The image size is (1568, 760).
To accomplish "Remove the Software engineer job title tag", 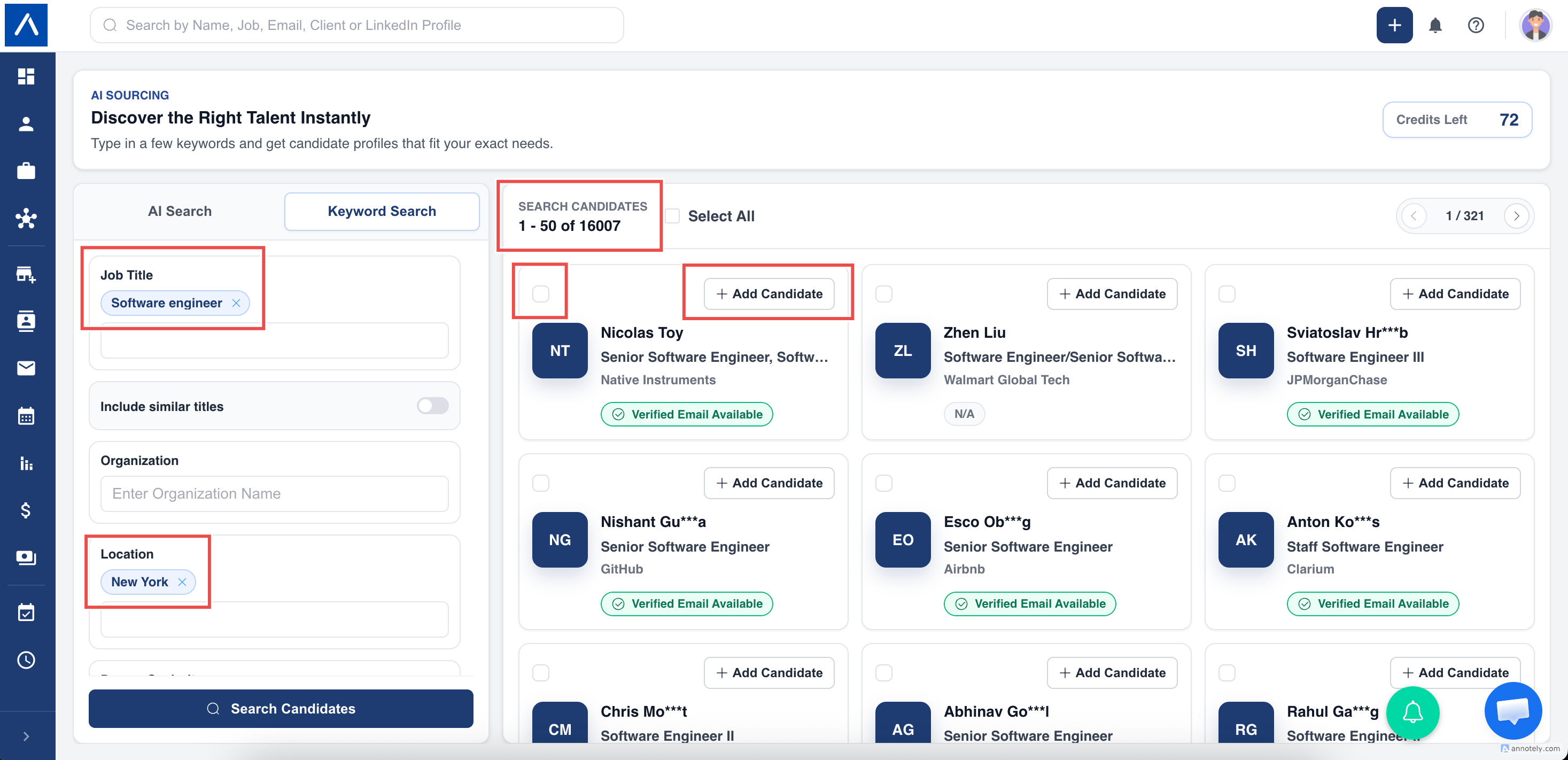I will (236, 303).
